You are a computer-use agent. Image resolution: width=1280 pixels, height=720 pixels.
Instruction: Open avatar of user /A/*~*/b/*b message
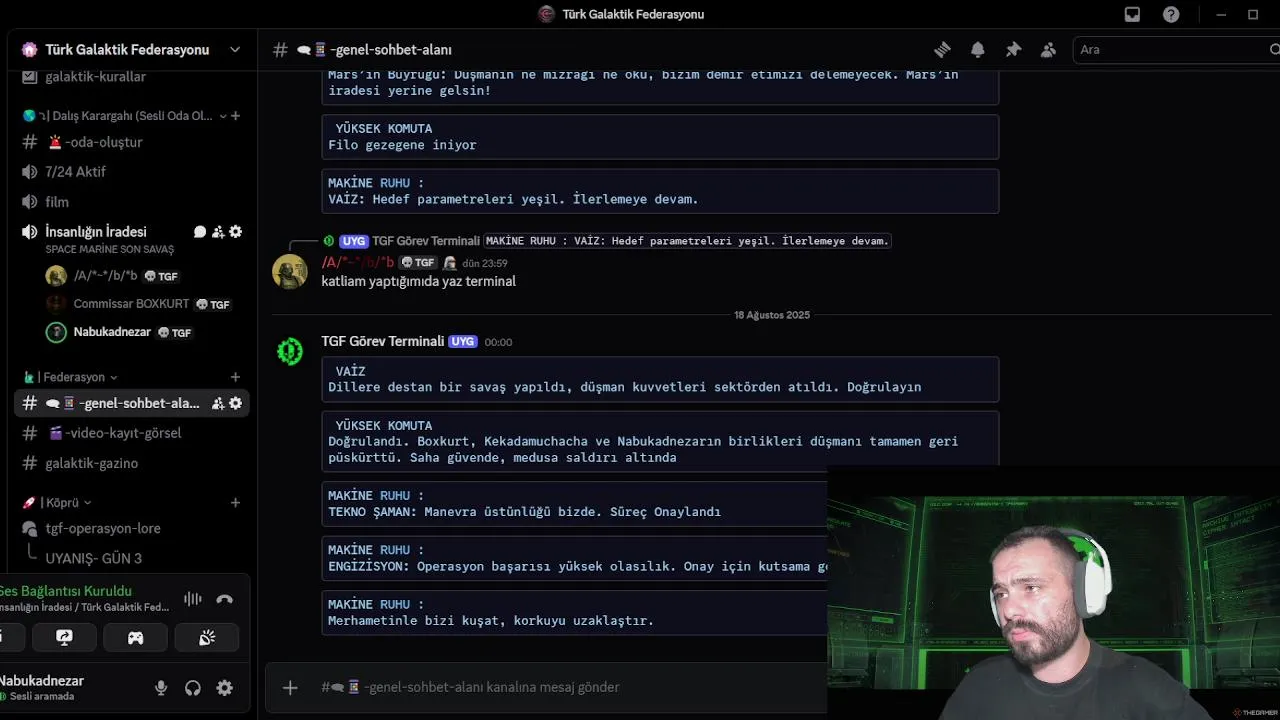pyautogui.click(x=290, y=272)
